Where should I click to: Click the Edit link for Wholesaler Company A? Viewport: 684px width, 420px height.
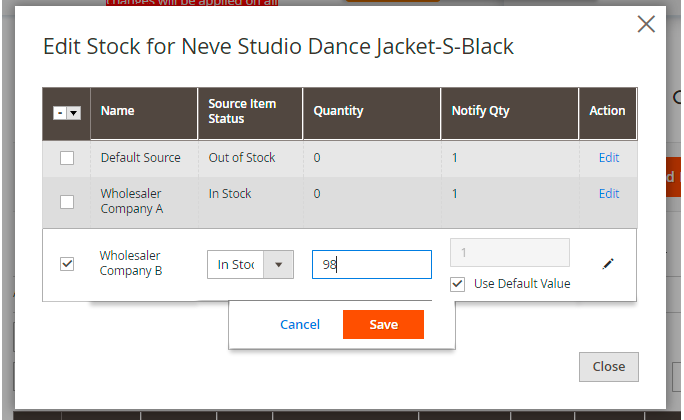pyautogui.click(x=608, y=194)
